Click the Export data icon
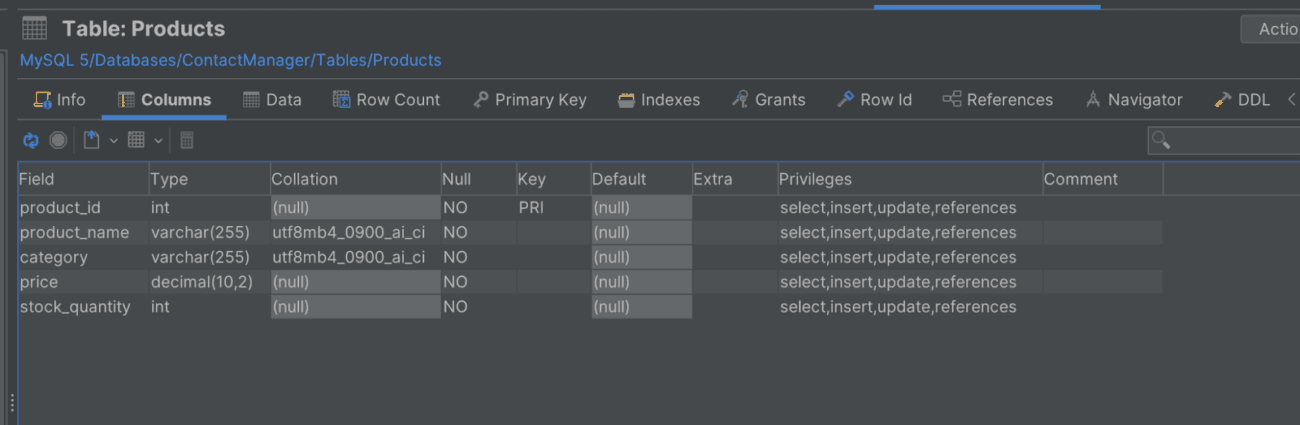Image resolution: width=1300 pixels, height=425 pixels. (x=92, y=141)
